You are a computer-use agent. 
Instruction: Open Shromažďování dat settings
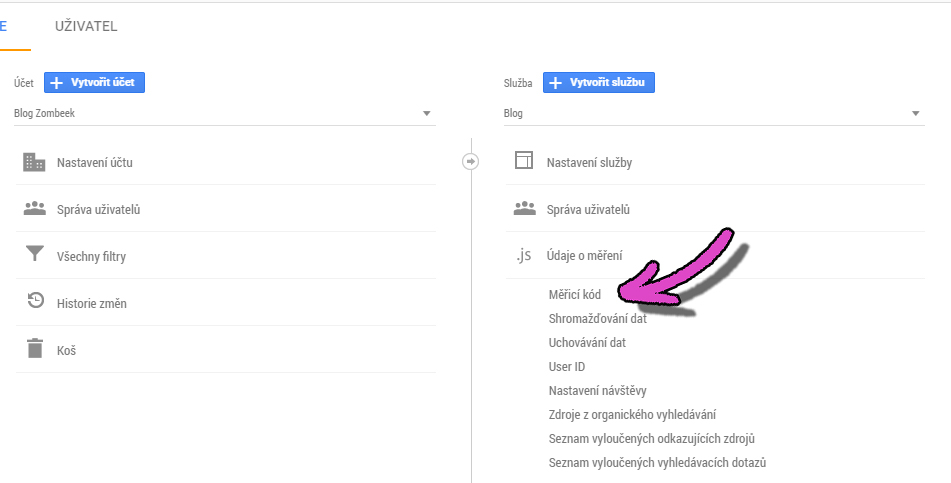click(597, 318)
